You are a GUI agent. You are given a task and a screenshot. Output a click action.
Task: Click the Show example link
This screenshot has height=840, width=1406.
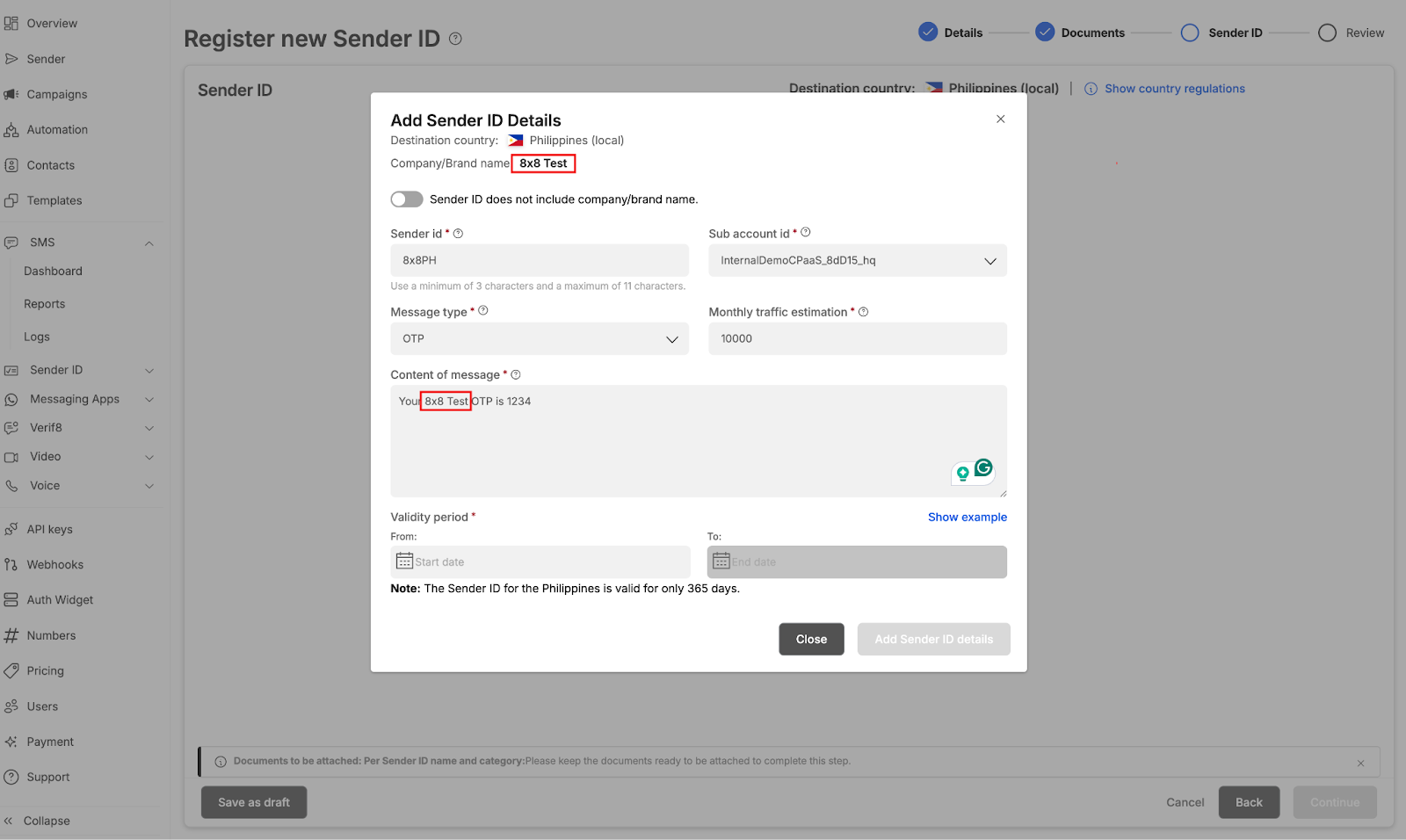pyautogui.click(x=967, y=518)
